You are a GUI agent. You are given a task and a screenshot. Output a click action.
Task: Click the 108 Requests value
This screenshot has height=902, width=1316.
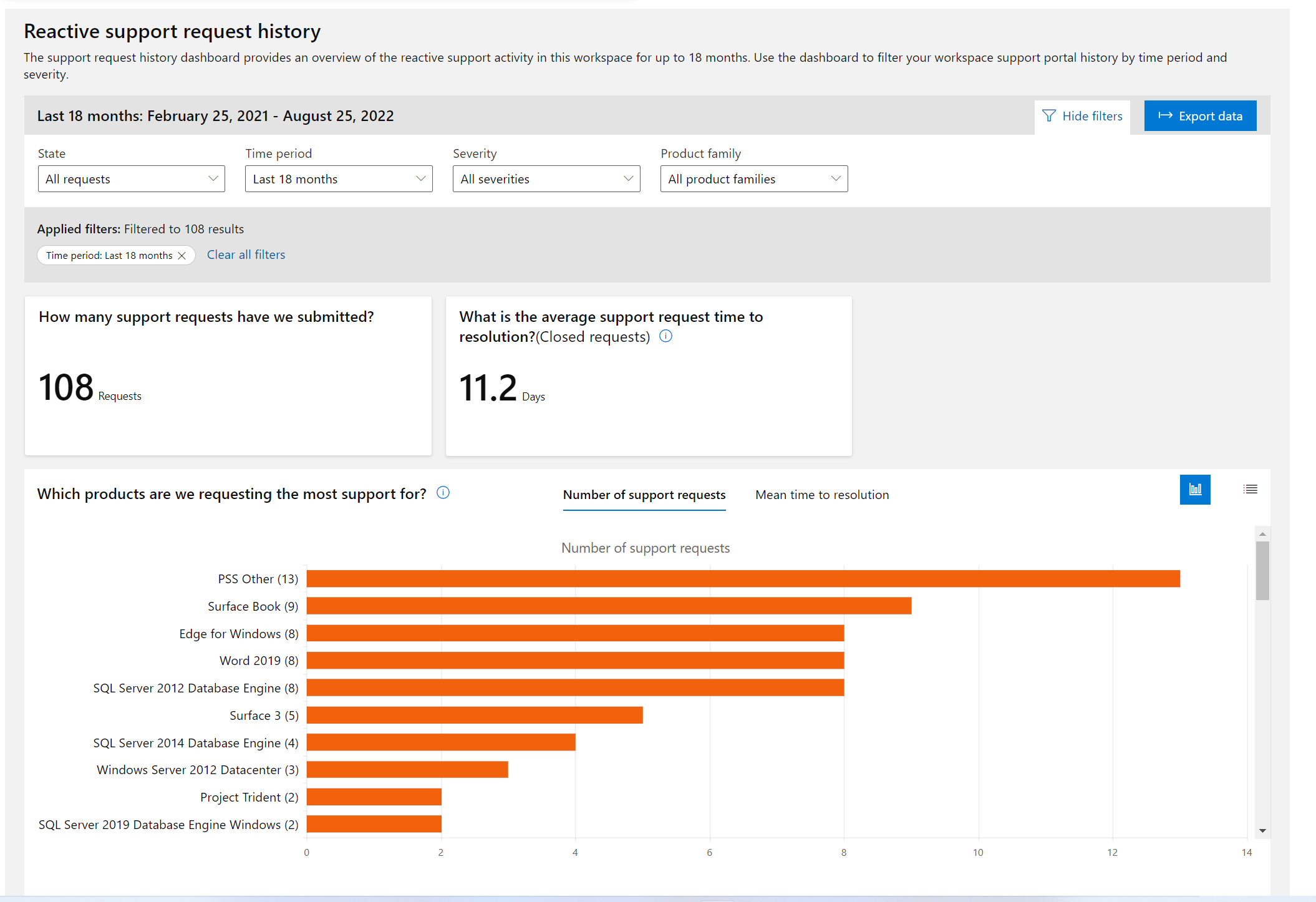point(90,387)
